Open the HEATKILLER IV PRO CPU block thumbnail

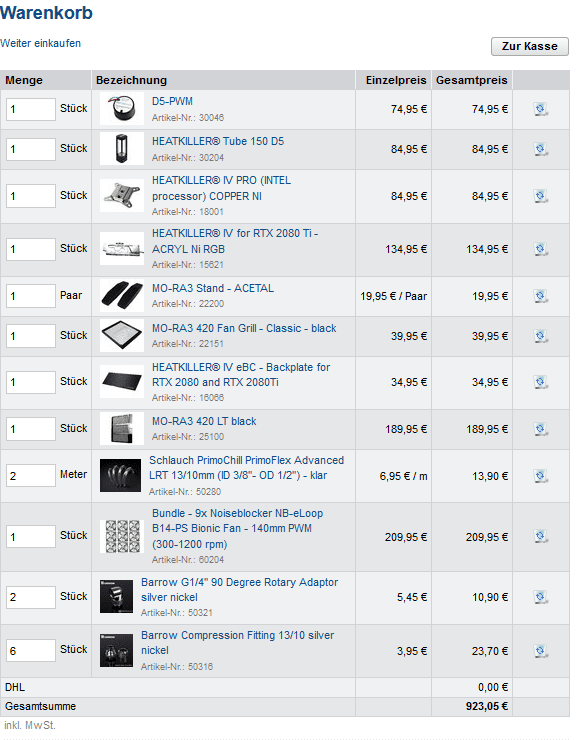tap(122, 196)
